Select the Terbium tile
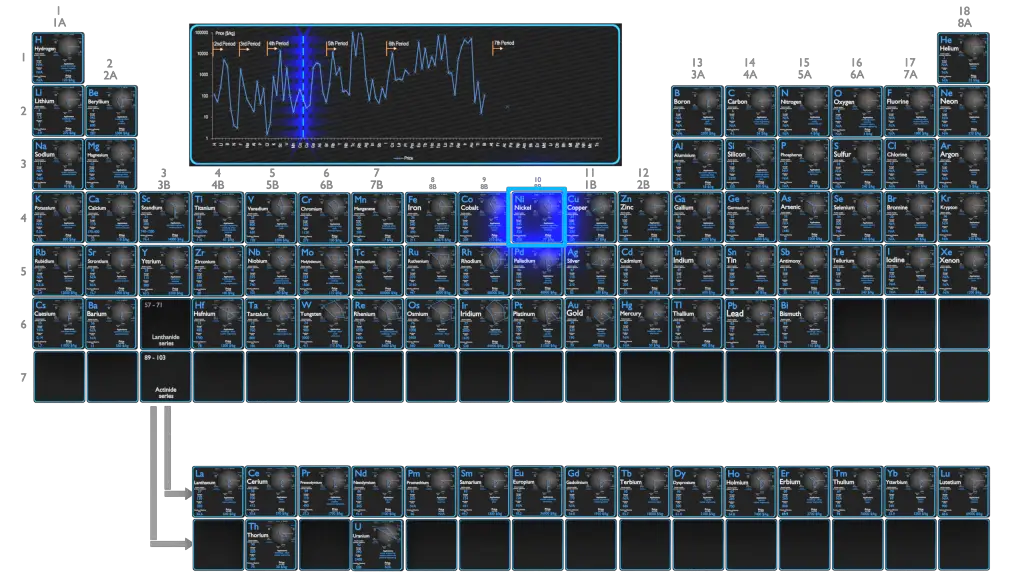1024x576 pixels. tap(644, 492)
